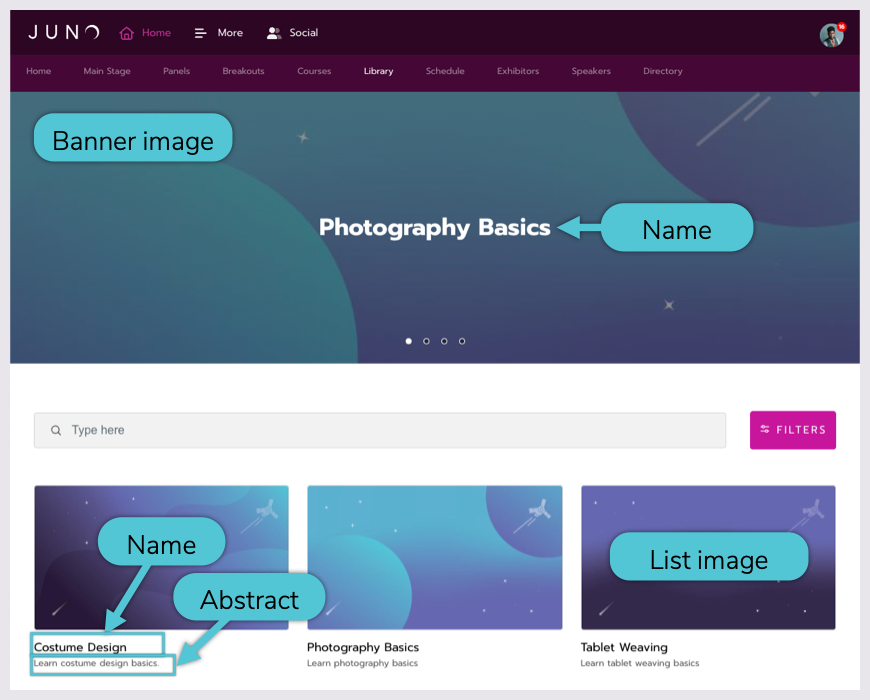Open the Directory tab
870x700 pixels.
[662, 71]
